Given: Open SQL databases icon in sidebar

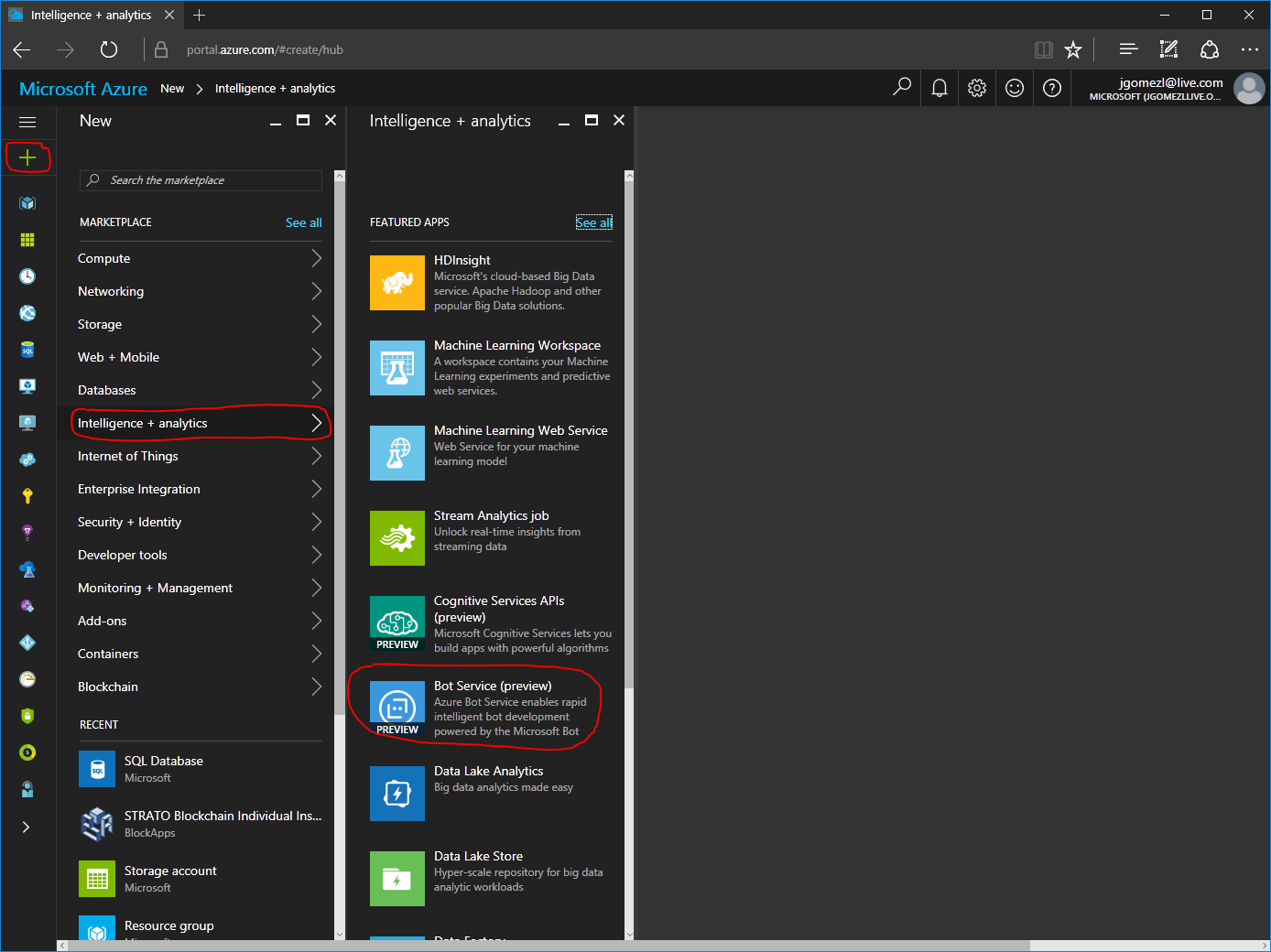Looking at the screenshot, I should point(27,350).
